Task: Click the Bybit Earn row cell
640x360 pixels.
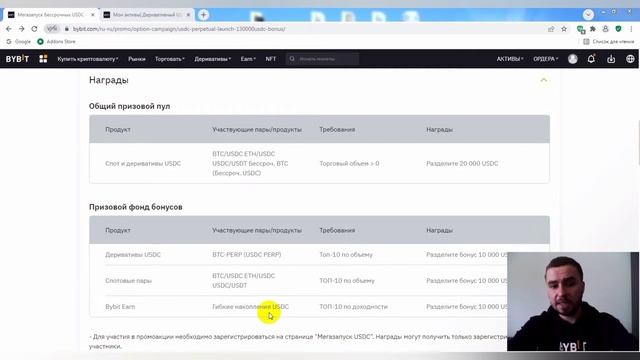Action: tap(120, 307)
